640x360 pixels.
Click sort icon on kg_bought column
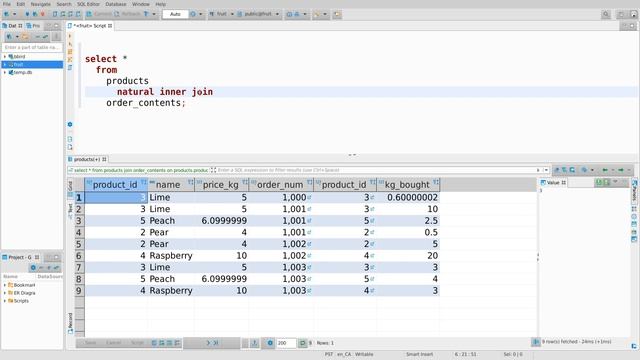[x=436, y=182]
